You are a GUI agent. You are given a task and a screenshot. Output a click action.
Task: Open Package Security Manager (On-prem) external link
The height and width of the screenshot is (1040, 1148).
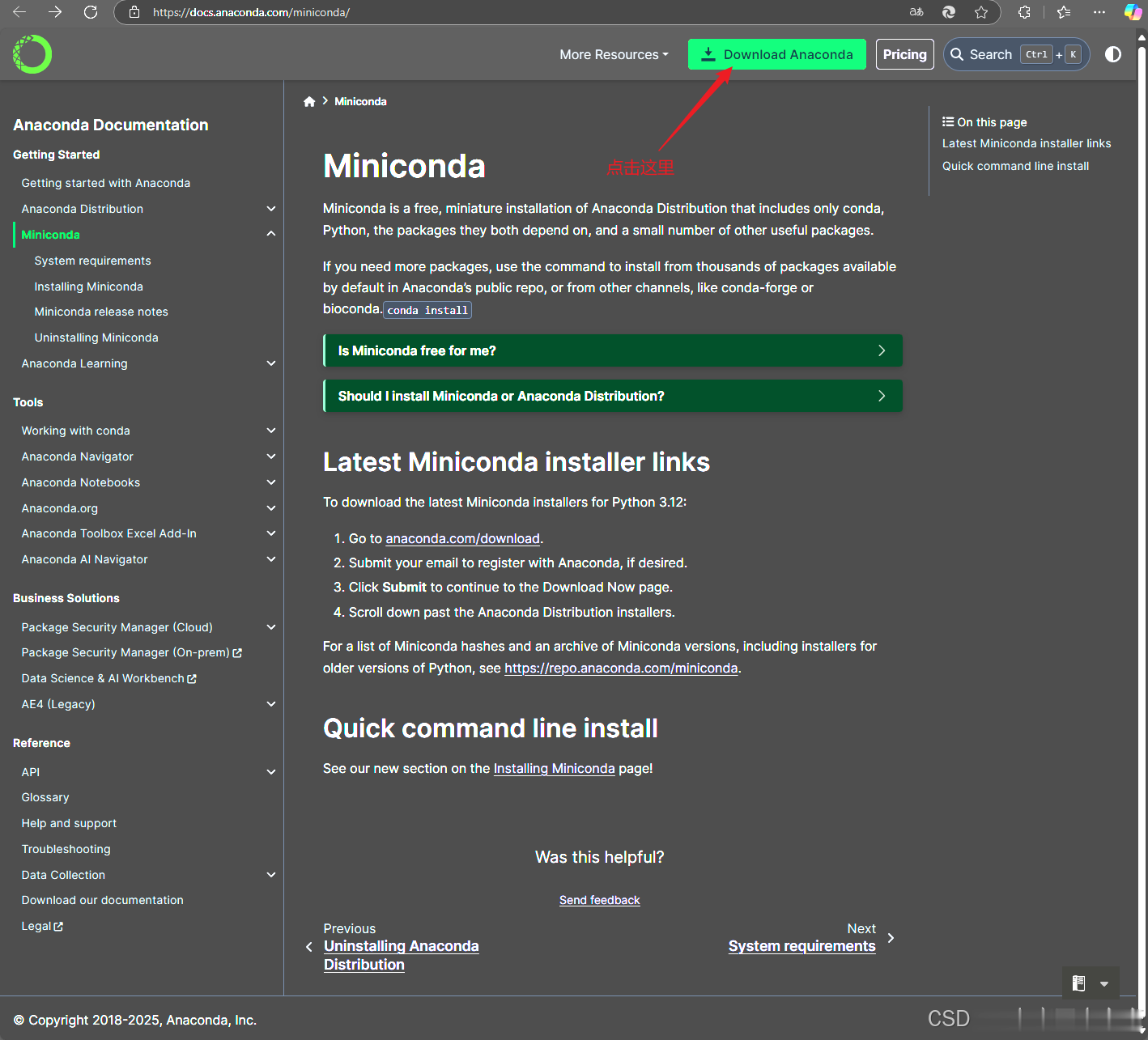[131, 652]
